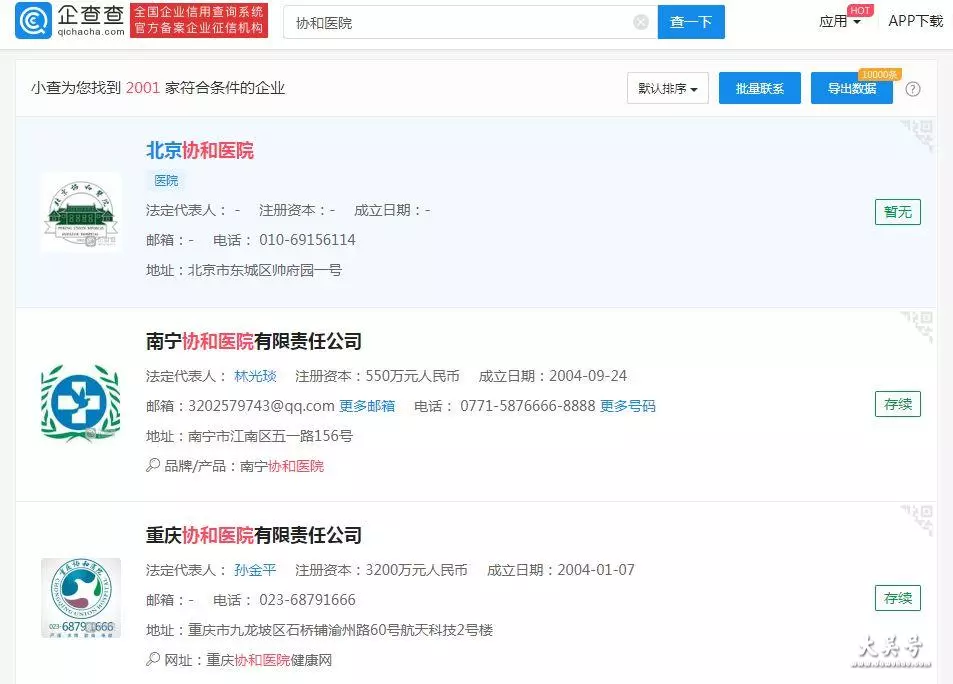Open website link 重庆协和医院健康网
The height and width of the screenshot is (684, 953).
coord(269,660)
